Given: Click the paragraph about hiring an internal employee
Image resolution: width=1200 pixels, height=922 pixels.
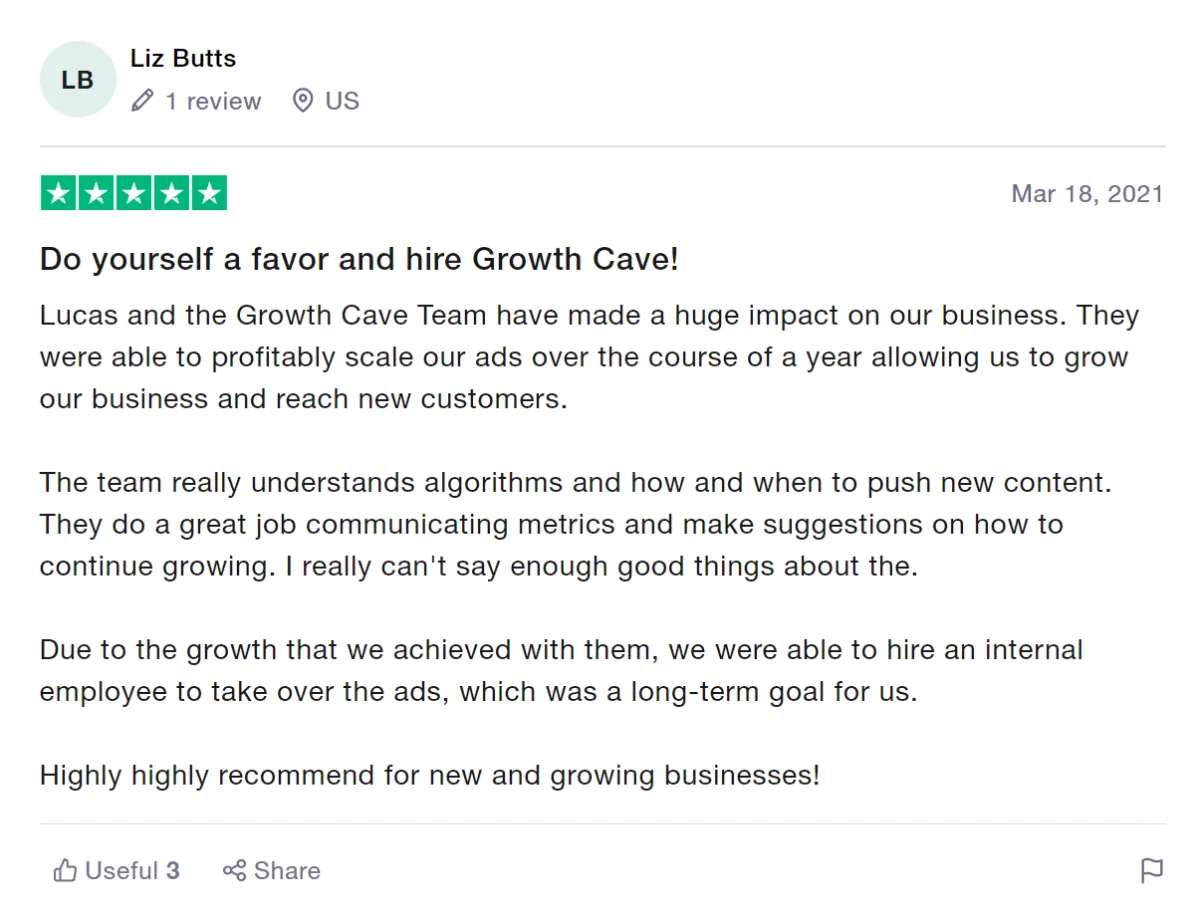Looking at the screenshot, I should click(x=561, y=670).
